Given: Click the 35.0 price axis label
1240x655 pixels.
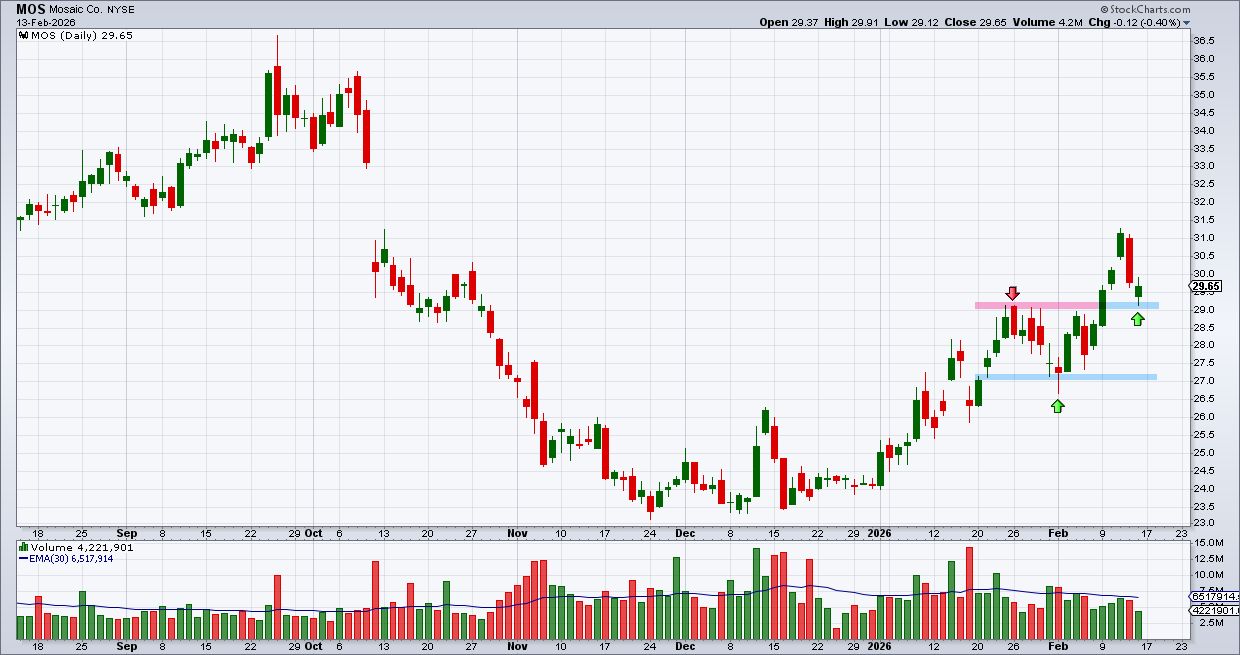Looking at the screenshot, I should 1203,95.
